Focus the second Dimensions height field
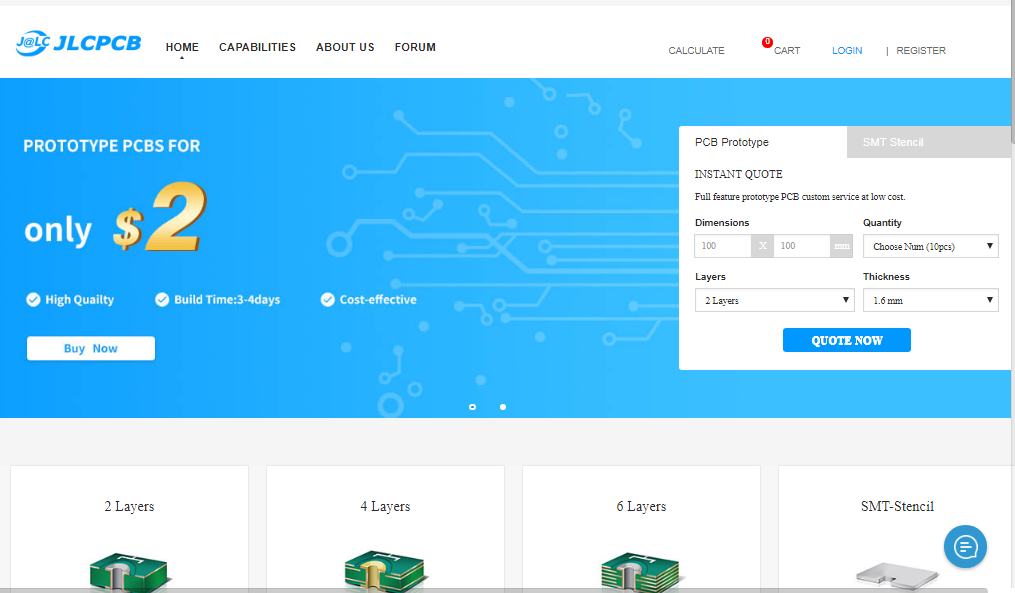Screen dimensions: 1015x593 (x=801, y=246)
